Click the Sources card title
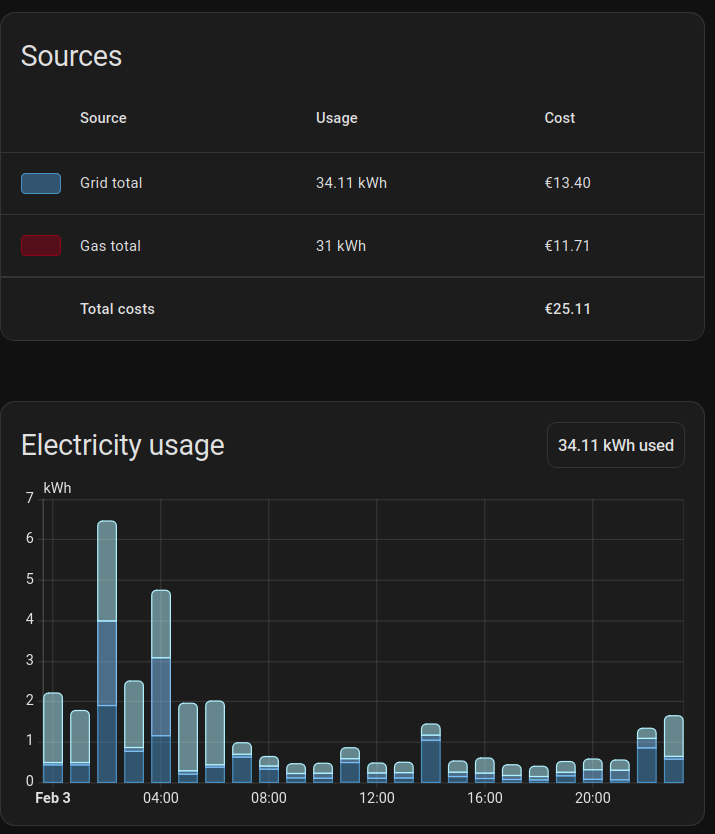The width and height of the screenshot is (715, 834). pyautogui.click(x=71, y=56)
